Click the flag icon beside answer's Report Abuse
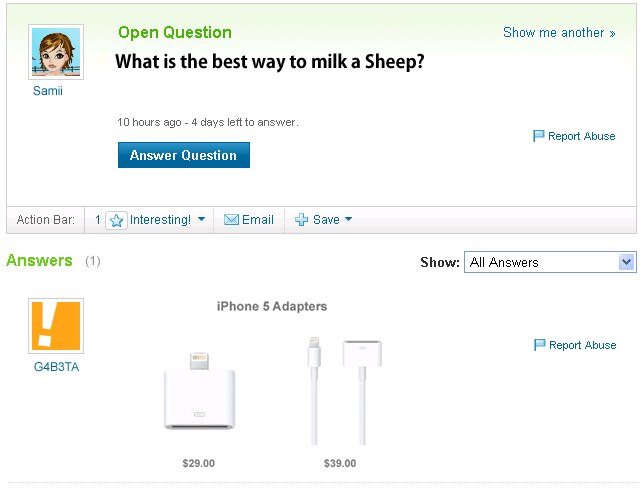The height and width of the screenshot is (491, 642). 539,345
